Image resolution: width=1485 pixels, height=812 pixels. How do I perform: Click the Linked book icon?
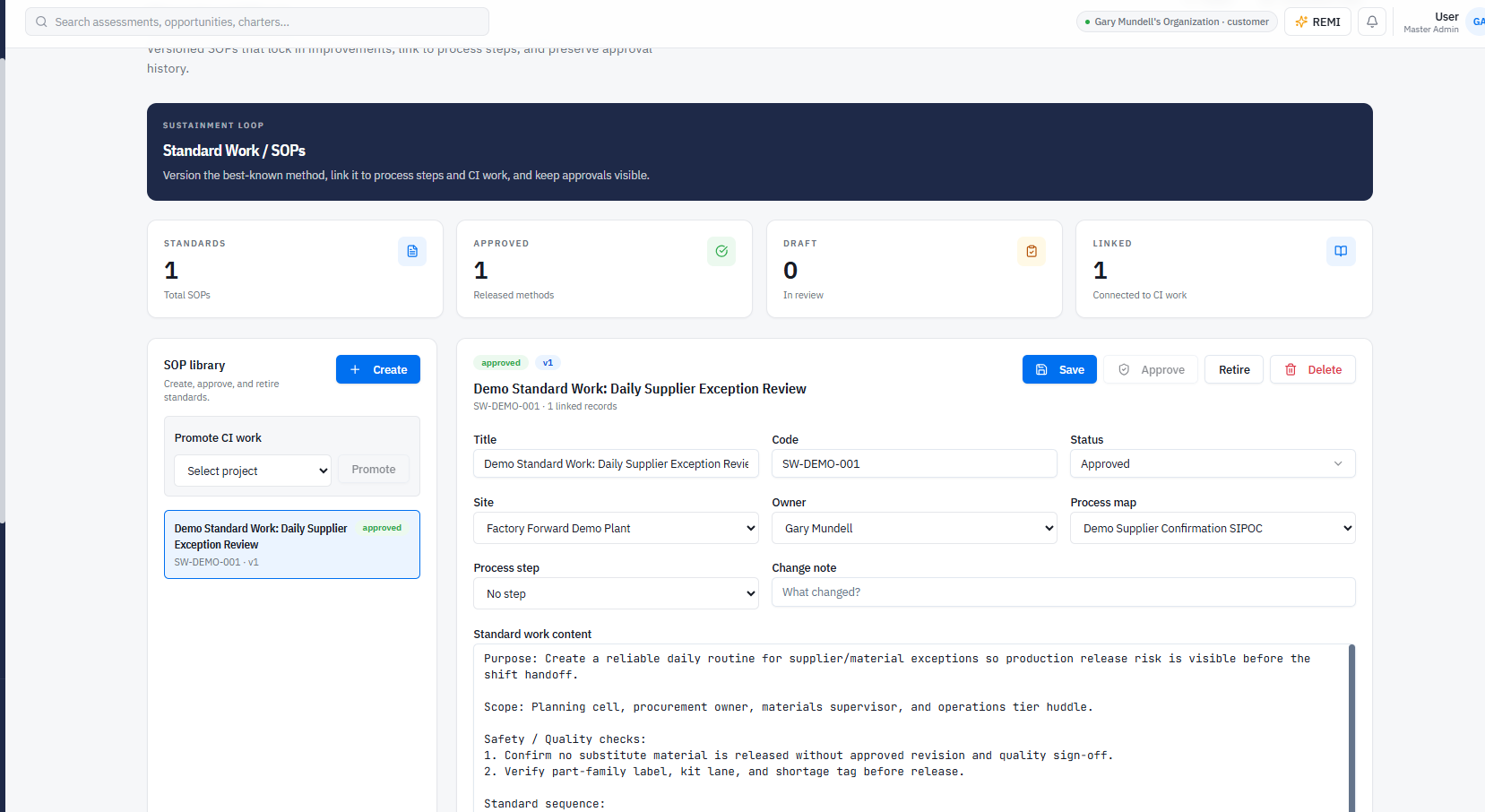[x=1341, y=251]
